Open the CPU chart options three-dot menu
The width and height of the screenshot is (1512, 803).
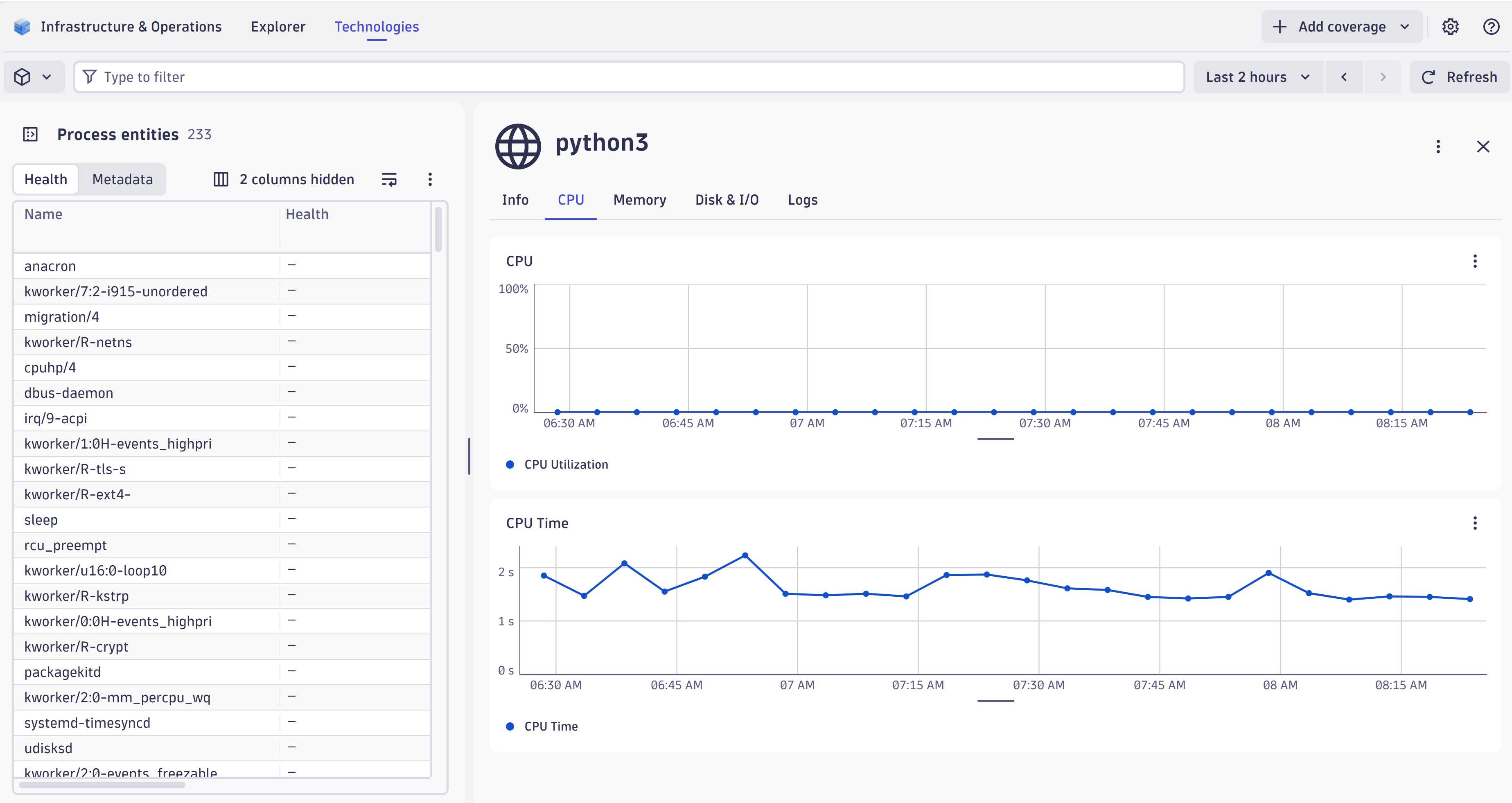(1475, 261)
